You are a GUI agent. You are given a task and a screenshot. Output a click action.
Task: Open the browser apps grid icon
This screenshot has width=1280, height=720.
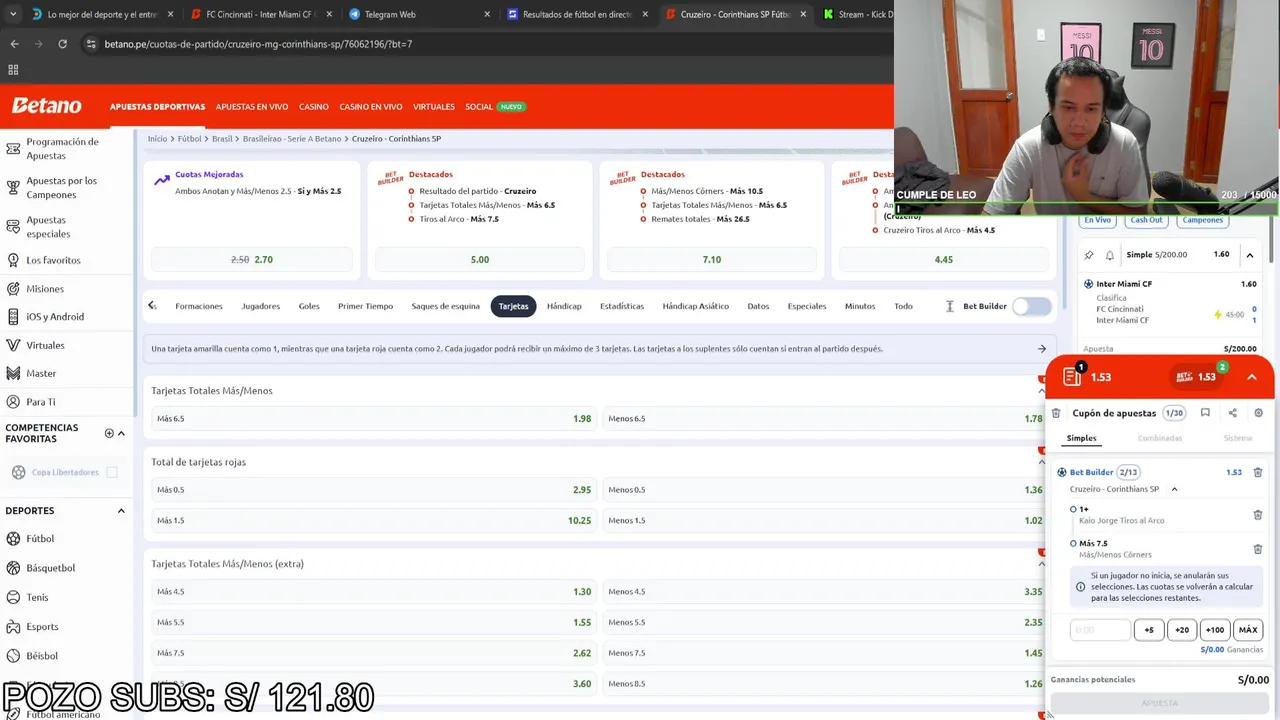(13, 70)
